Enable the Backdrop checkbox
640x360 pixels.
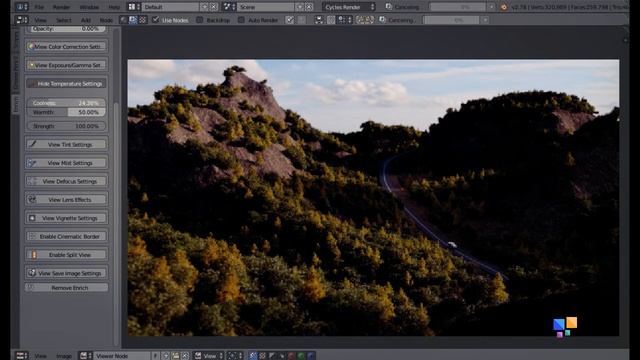(x=199, y=20)
